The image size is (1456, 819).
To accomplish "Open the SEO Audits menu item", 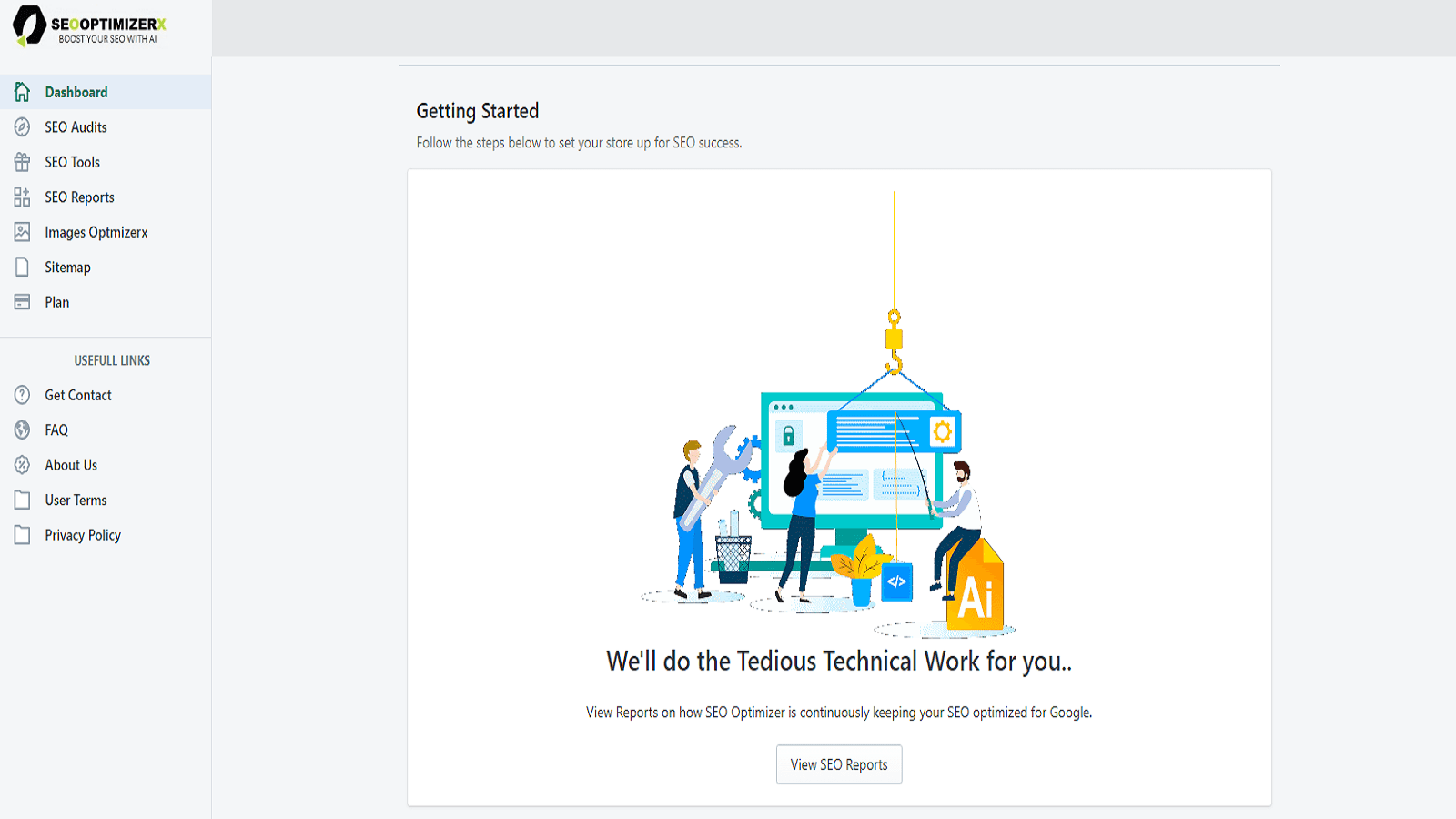I will click(76, 127).
